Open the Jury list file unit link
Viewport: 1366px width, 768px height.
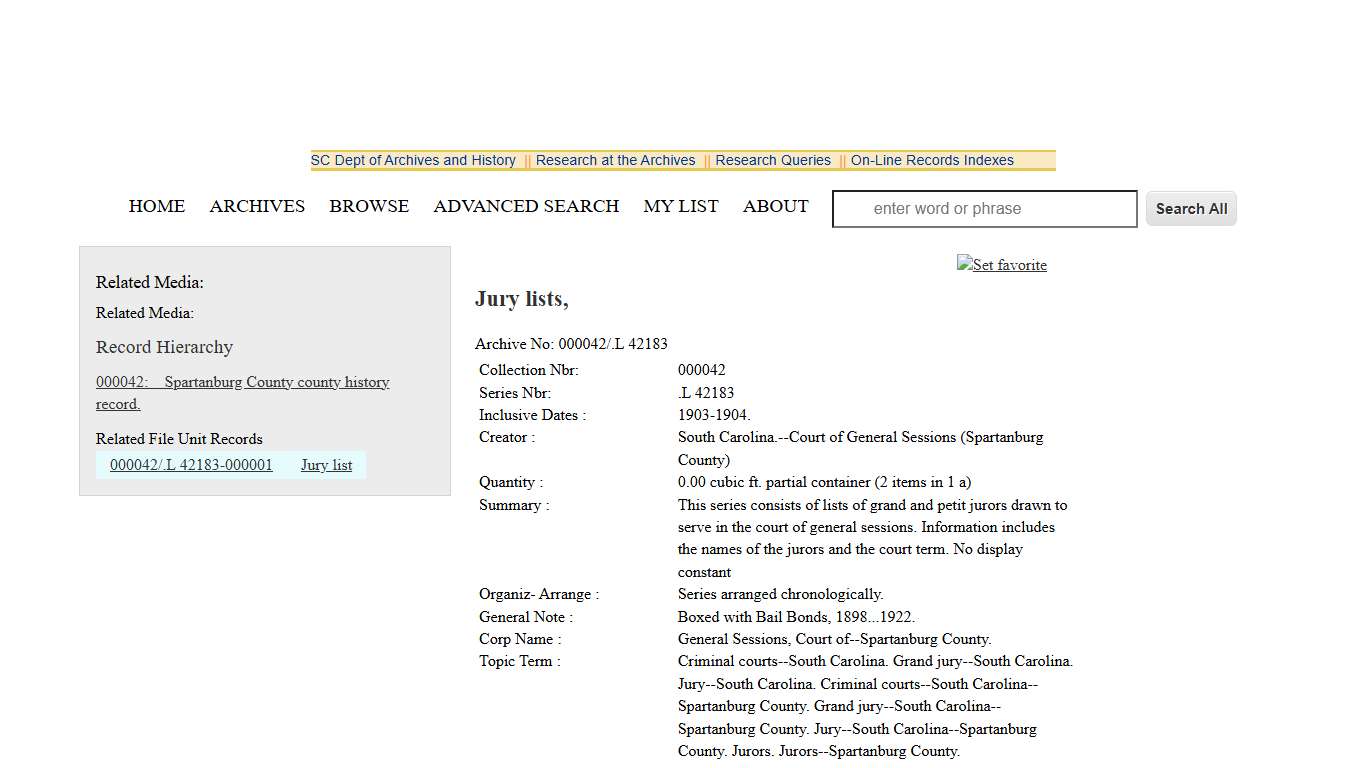coord(326,464)
